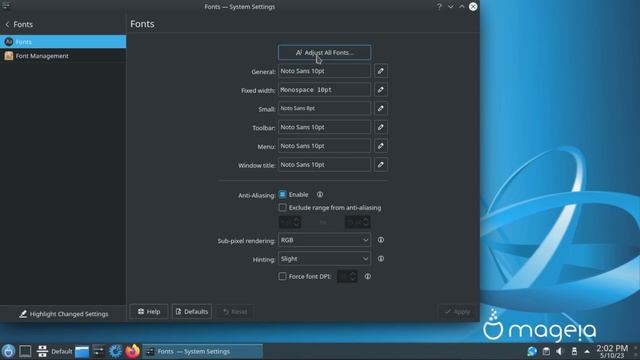Open the help question mark in title bar
640x360 pixels.
[x=439, y=7]
